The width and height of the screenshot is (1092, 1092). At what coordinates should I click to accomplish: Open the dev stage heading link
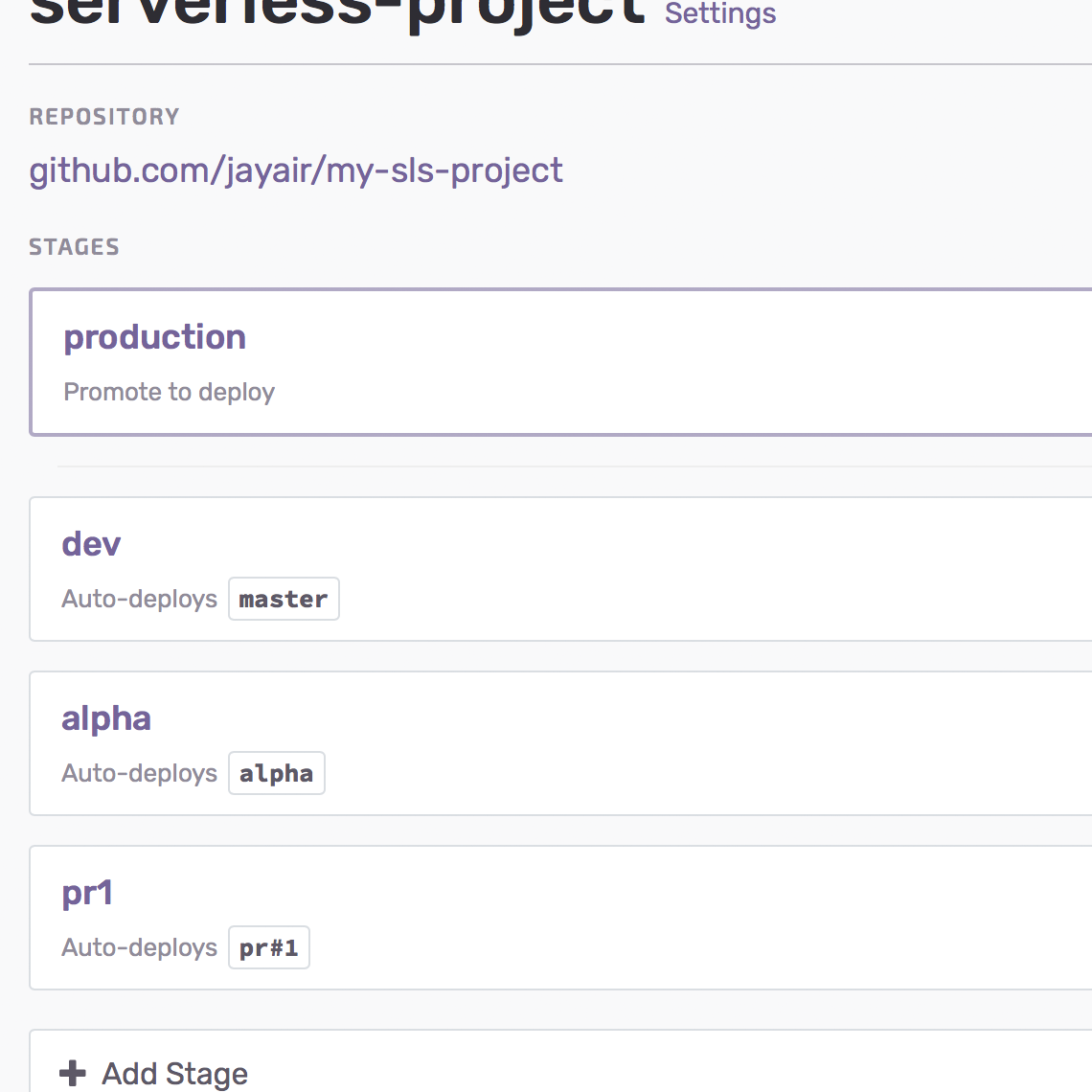[91, 544]
